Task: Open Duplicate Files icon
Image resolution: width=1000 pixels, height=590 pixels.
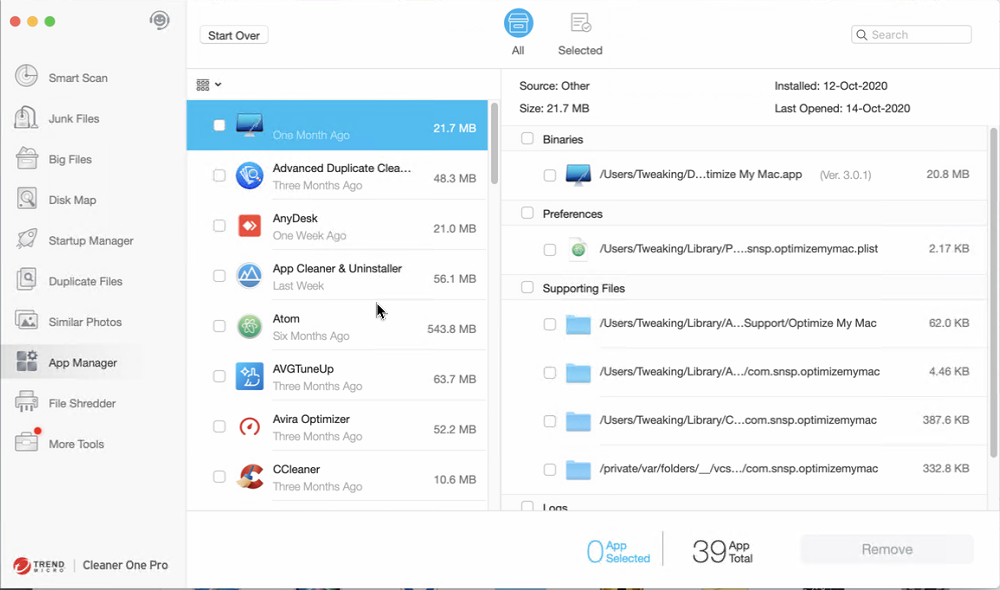Action: point(26,280)
